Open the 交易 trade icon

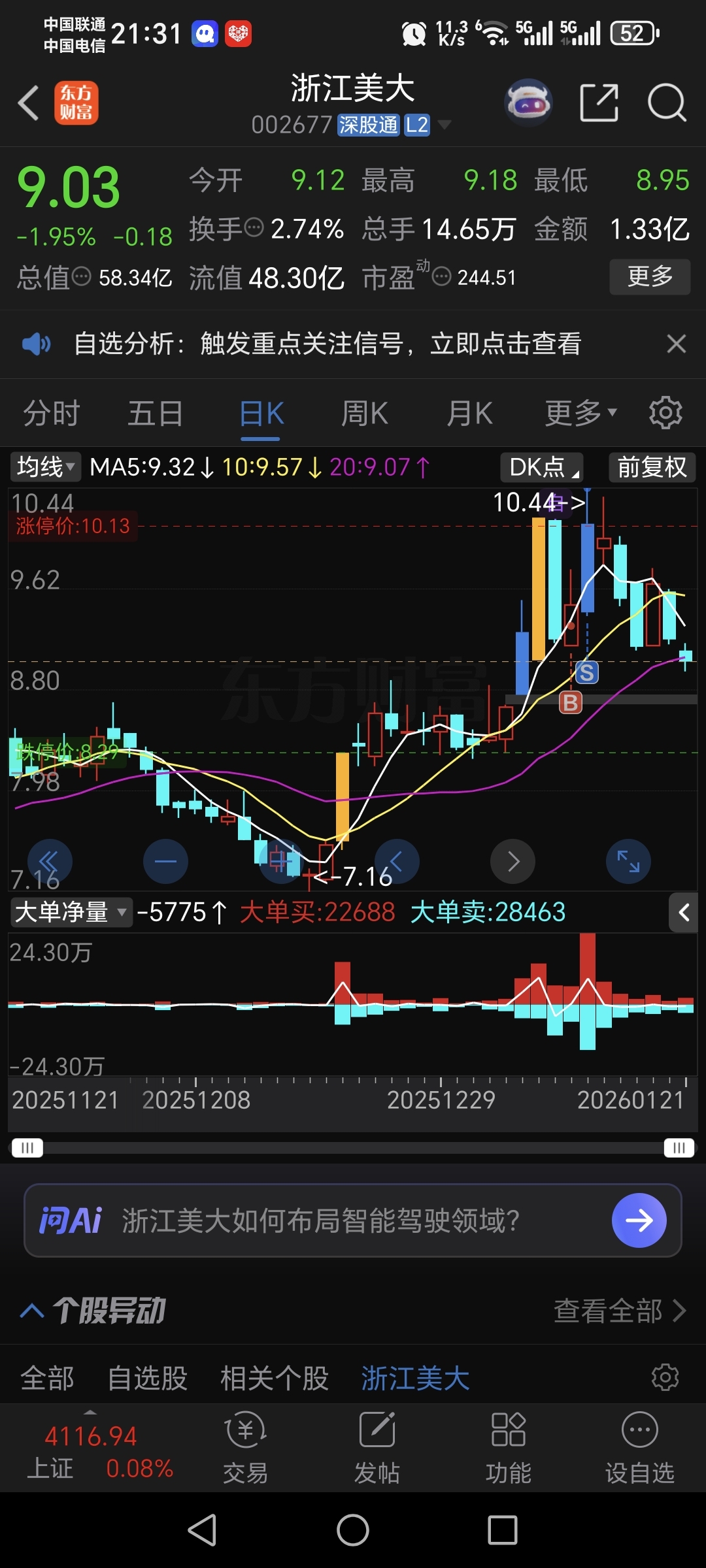[246, 1447]
